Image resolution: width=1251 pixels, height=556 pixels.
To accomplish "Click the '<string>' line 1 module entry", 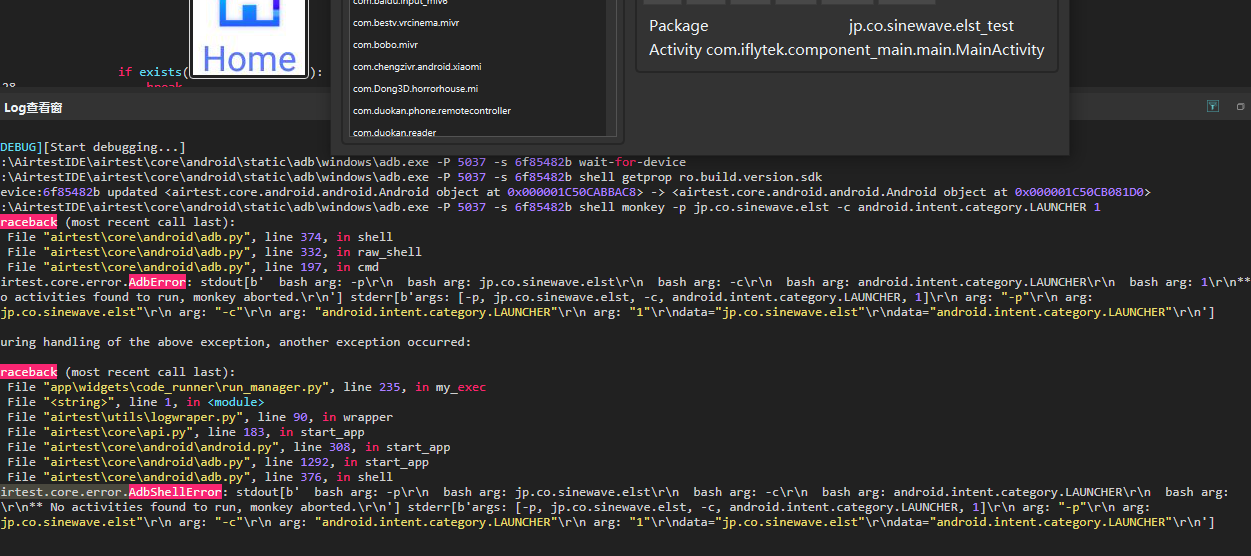I will (x=135, y=402).
